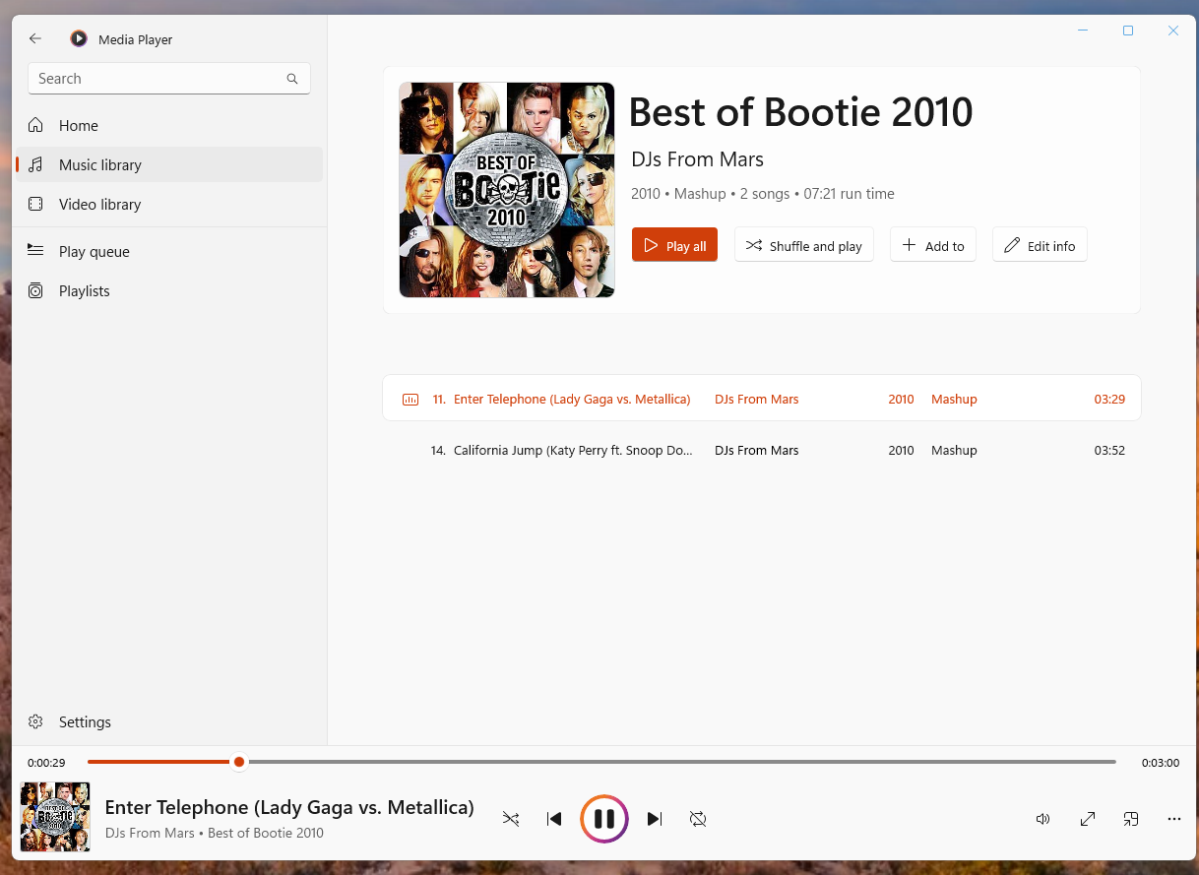Click the seek bar progress slider
Screen dimensions: 1199x875
pos(602,762)
